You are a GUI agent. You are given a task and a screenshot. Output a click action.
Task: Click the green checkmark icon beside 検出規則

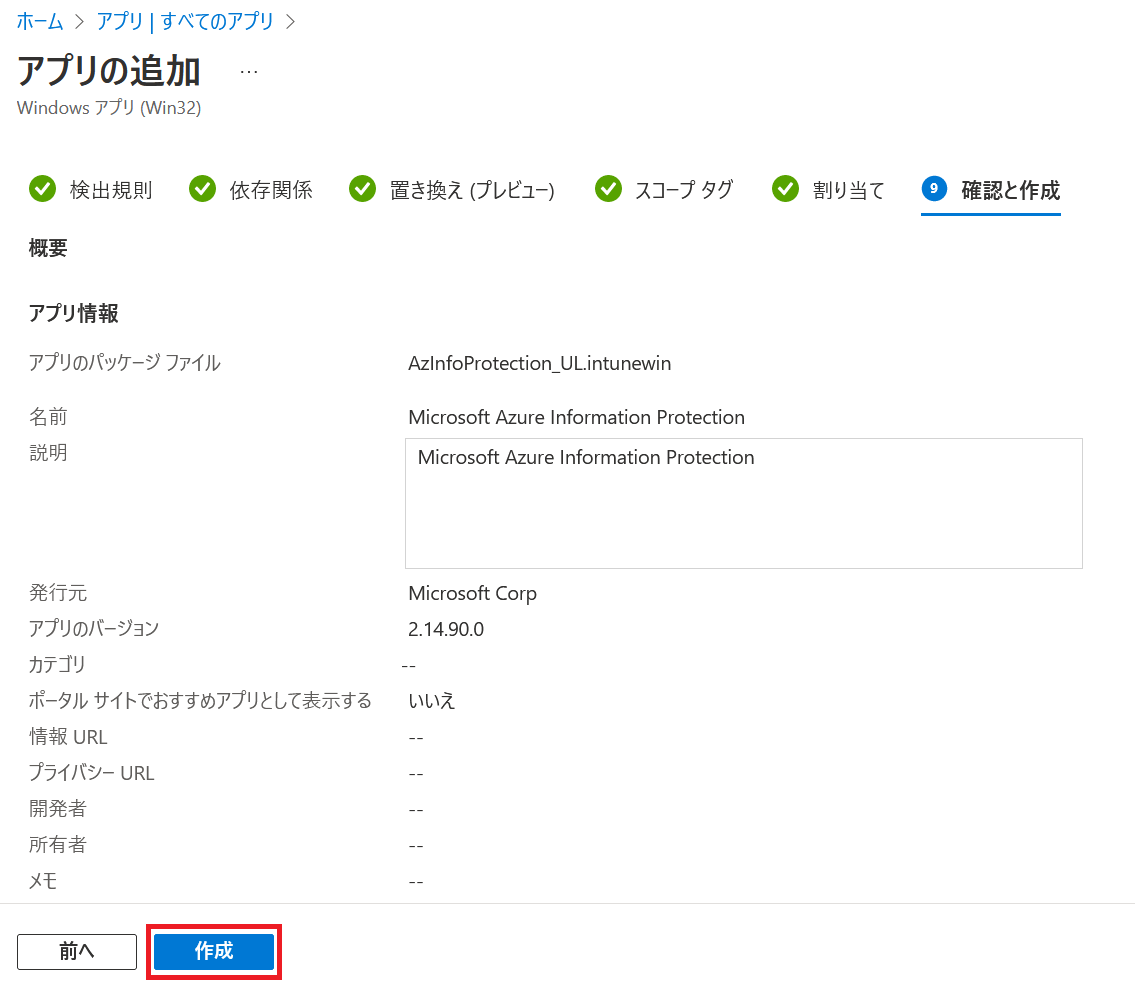(x=43, y=189)
